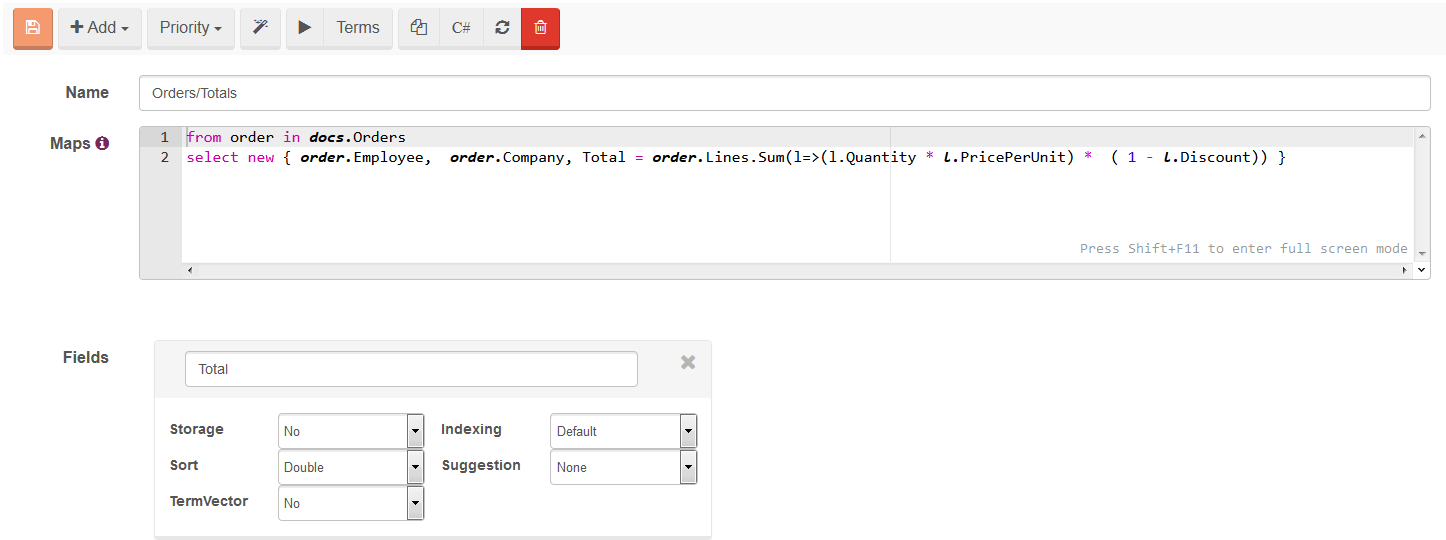Click the magic wand format icon
Screen dimensions: 1446x540
[260, 28]
